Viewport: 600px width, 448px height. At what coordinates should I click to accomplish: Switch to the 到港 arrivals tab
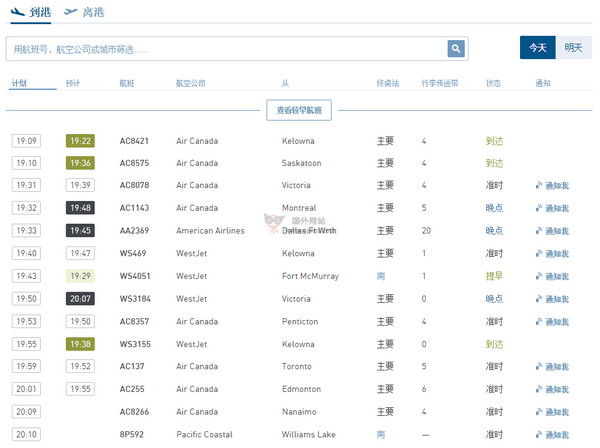(32, 13)
